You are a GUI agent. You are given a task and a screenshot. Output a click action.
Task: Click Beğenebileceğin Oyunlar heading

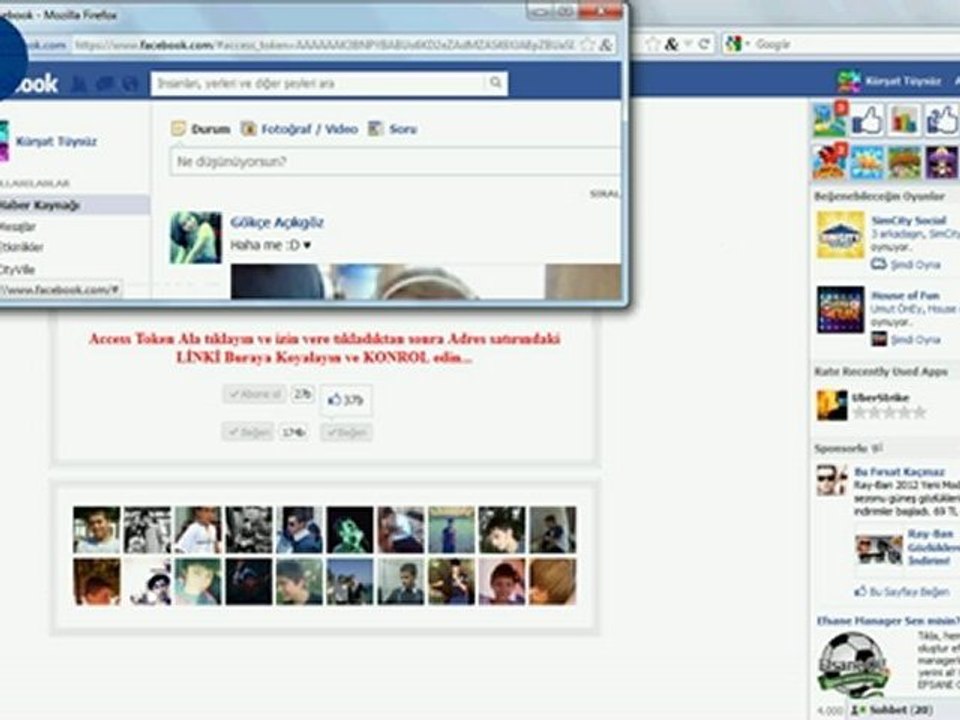coord(880,196)
